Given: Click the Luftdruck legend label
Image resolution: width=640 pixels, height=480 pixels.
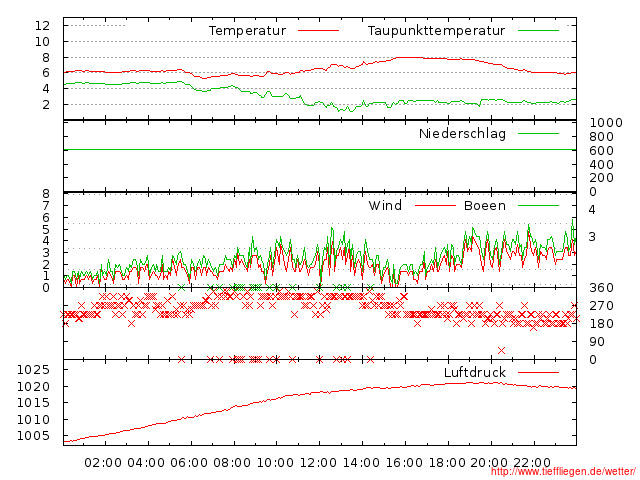Looking at the screenshot, I should pyautogui.click(x=475, y=373).
